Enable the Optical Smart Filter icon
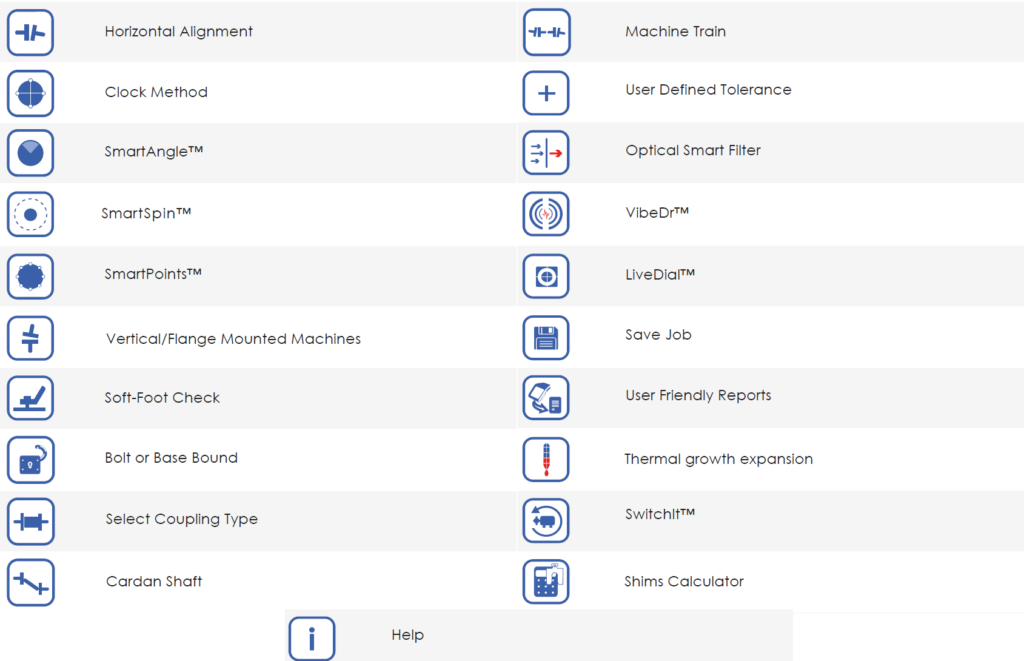 (546, 153)
